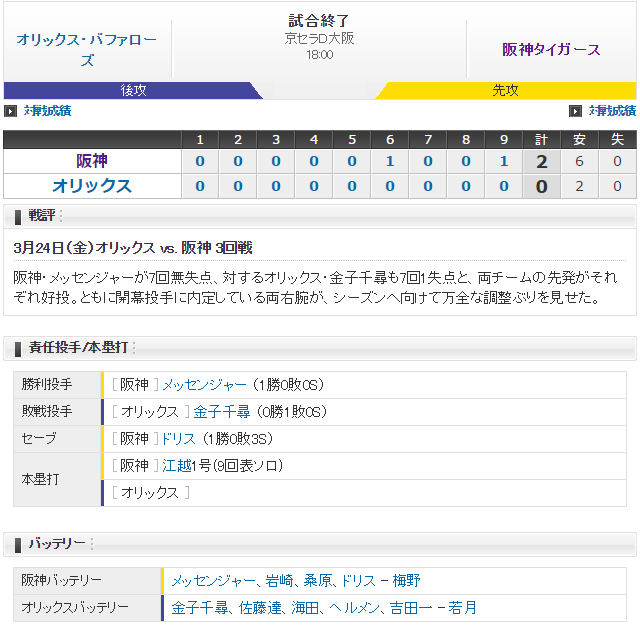640x627 pixels.
Task: Click the 阪神バッテリー row label
Action: pyautogui.click(x=62, y=580)
